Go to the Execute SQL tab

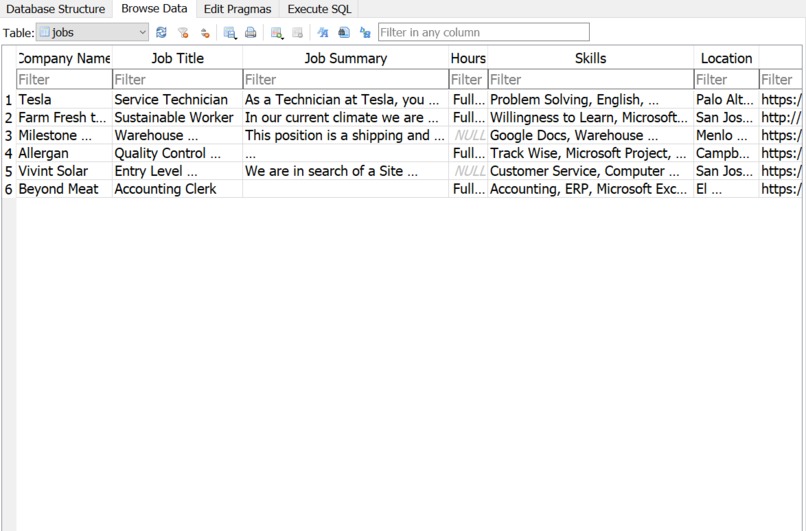(319, 9)
